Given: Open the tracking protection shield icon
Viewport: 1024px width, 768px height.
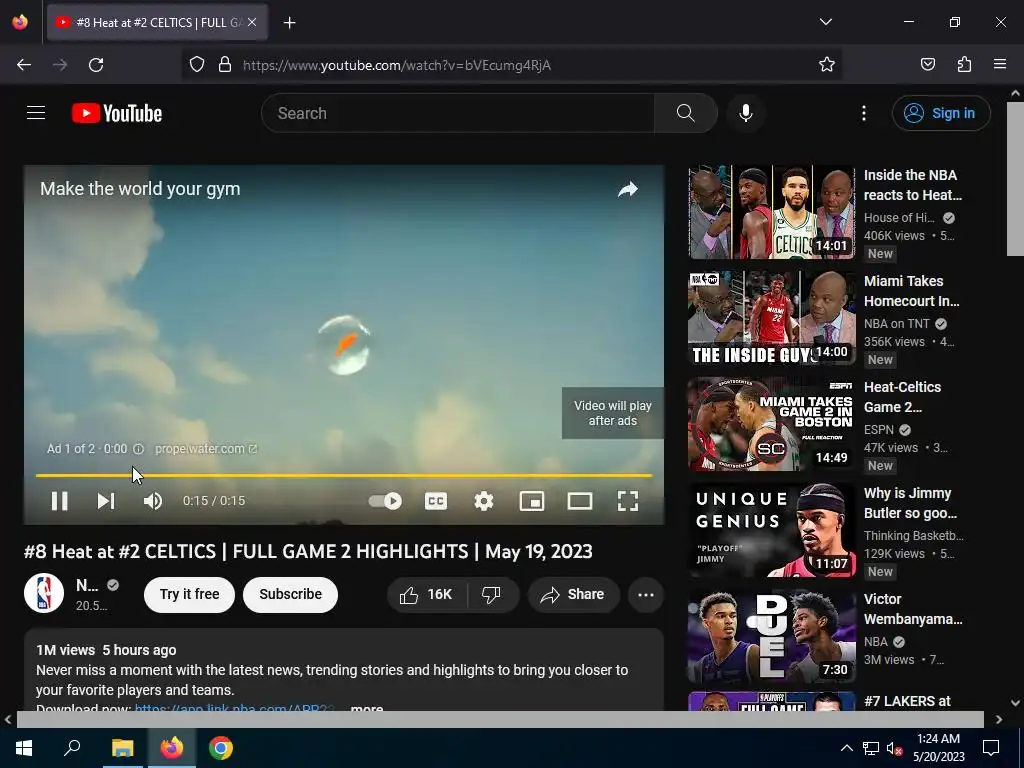Looking at the screenshot, I should click(x=197, y=65).
